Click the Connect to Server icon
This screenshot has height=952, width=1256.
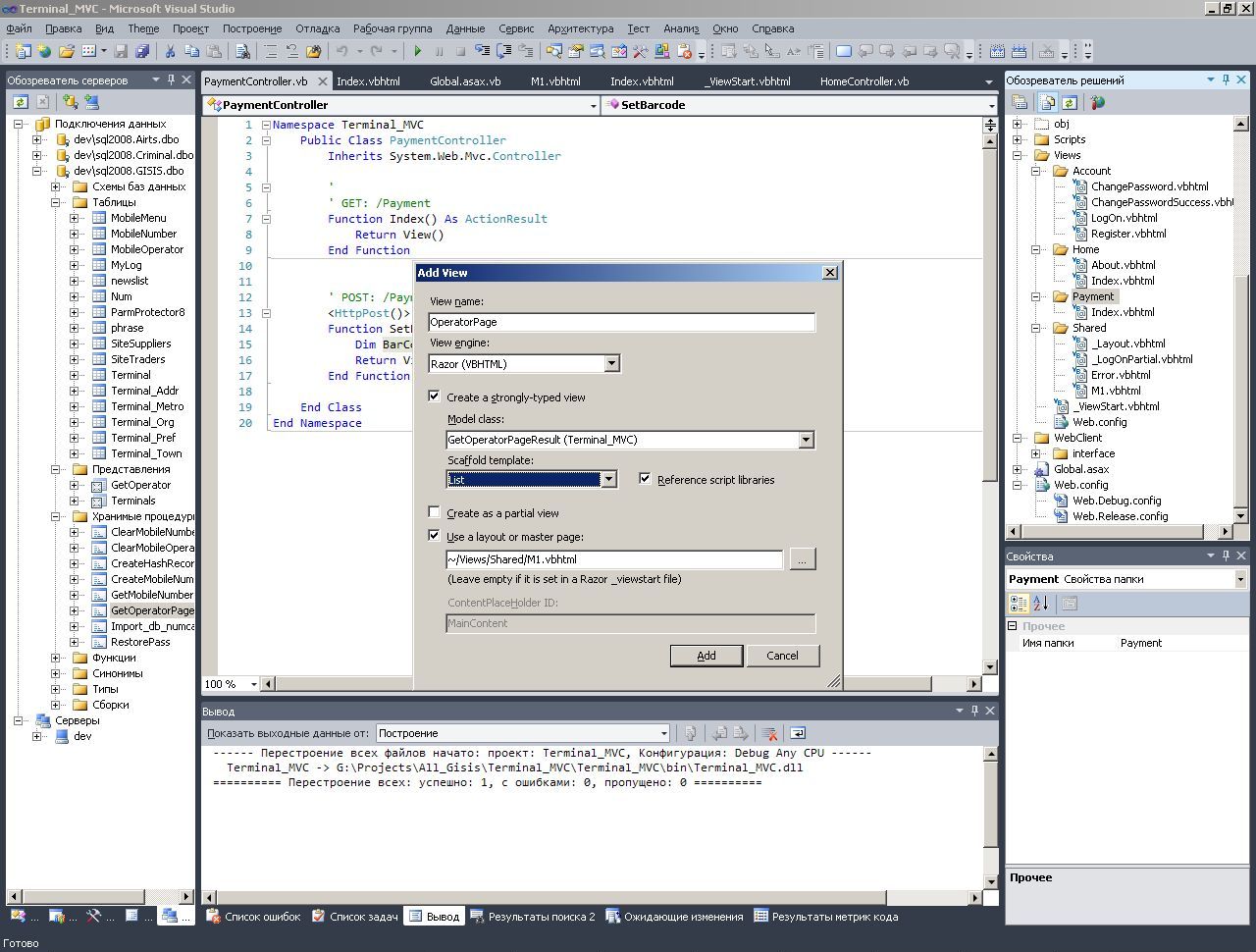point(91,101)
